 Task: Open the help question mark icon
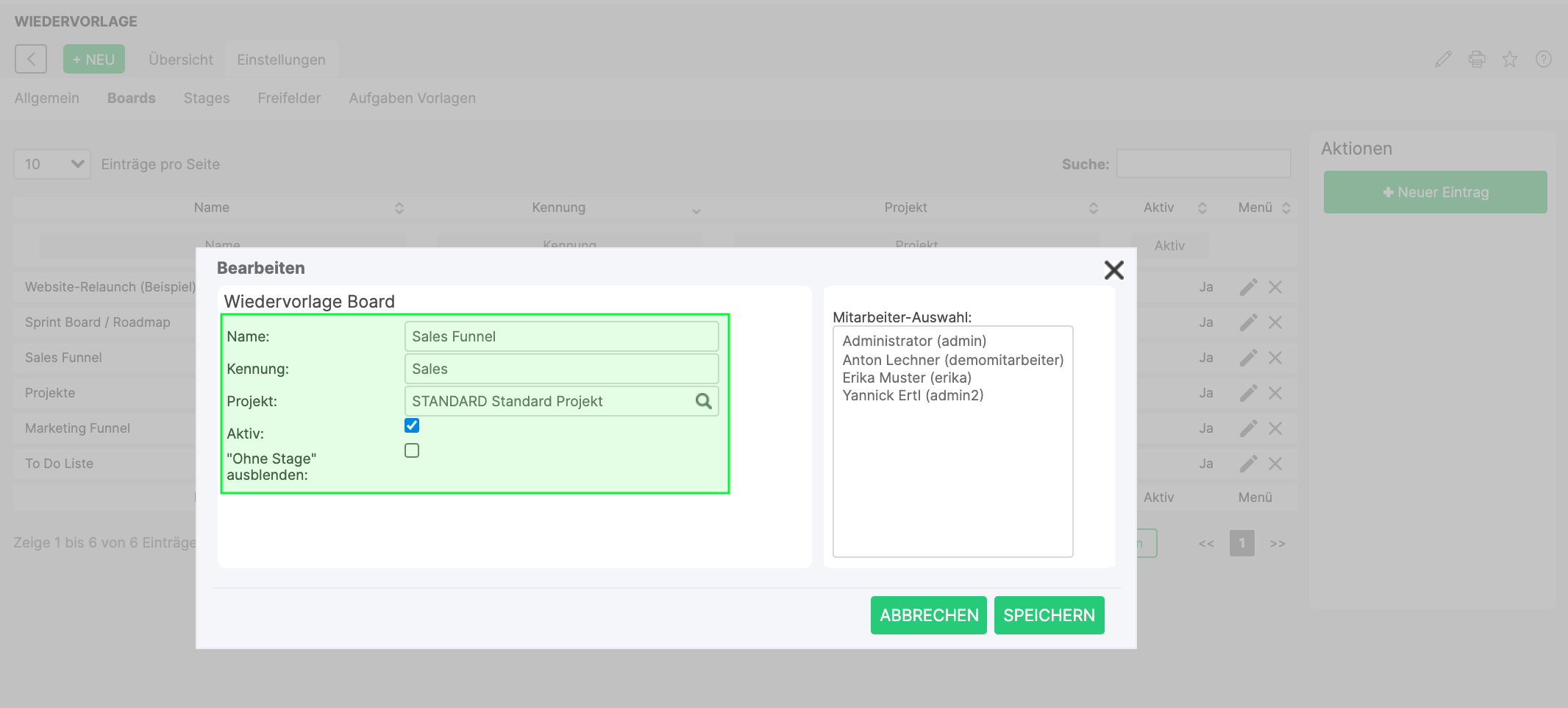(1544, 60)
